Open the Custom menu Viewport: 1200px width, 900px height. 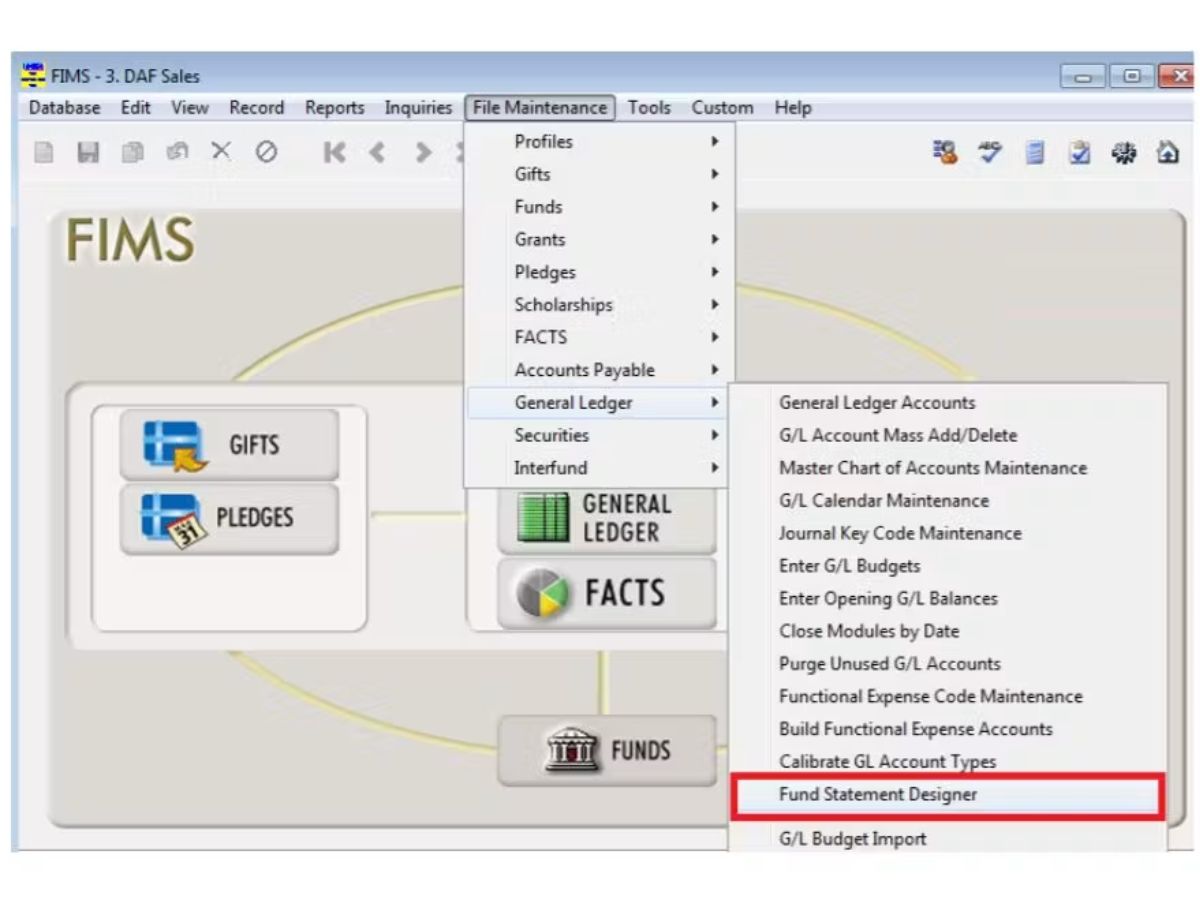722,107
